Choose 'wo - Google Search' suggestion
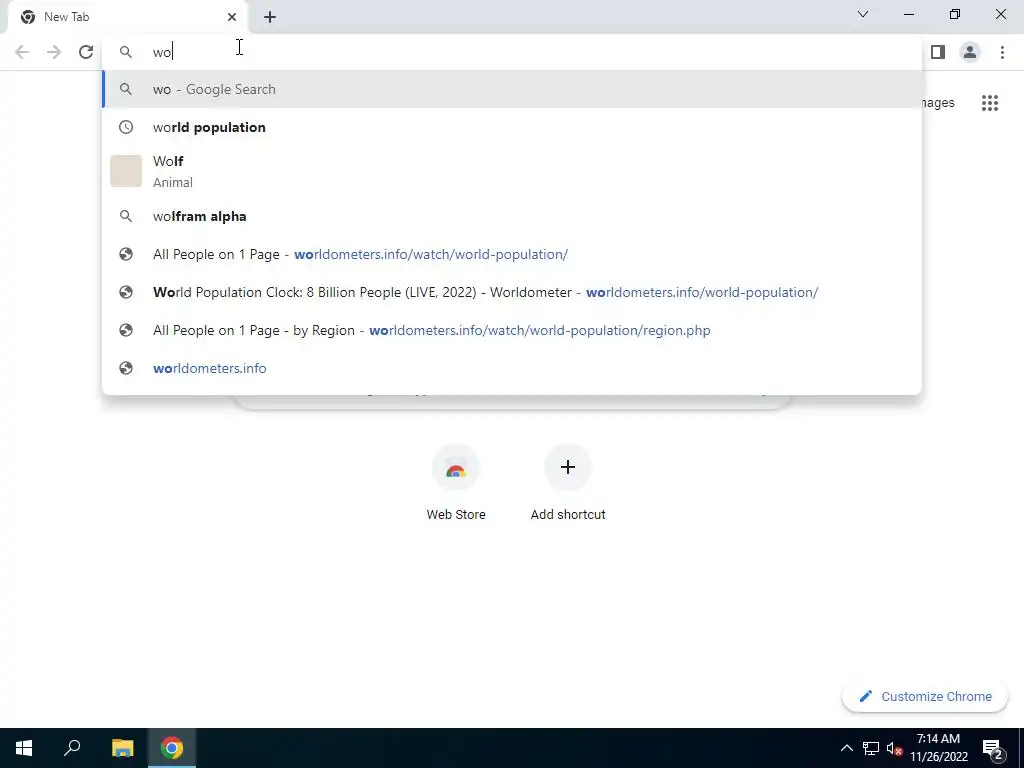Image resolution: width=1024 pixels, height=768 pixels. 512,89
